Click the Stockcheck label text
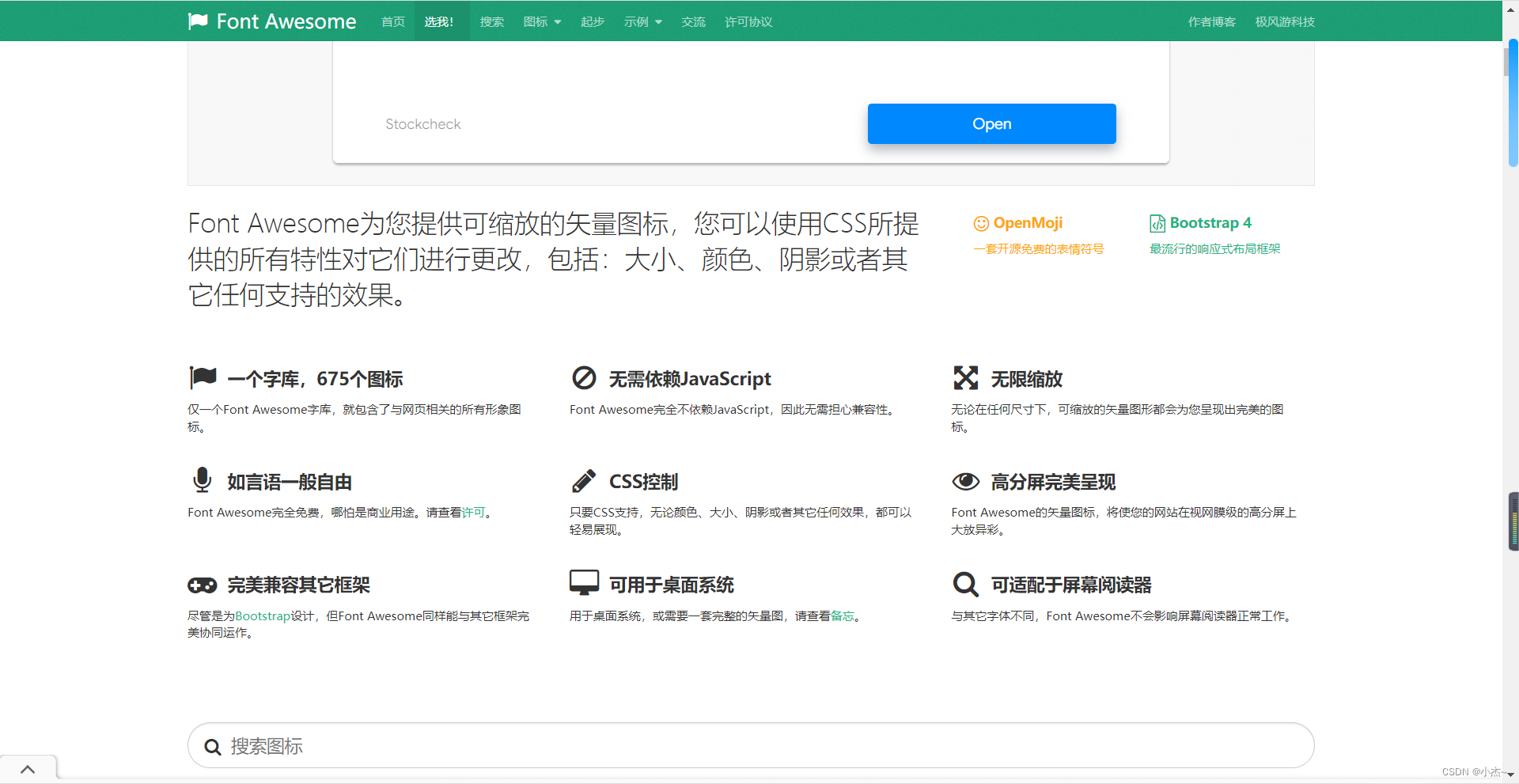This screenshot has width=1519, height=784. (422, 124)
